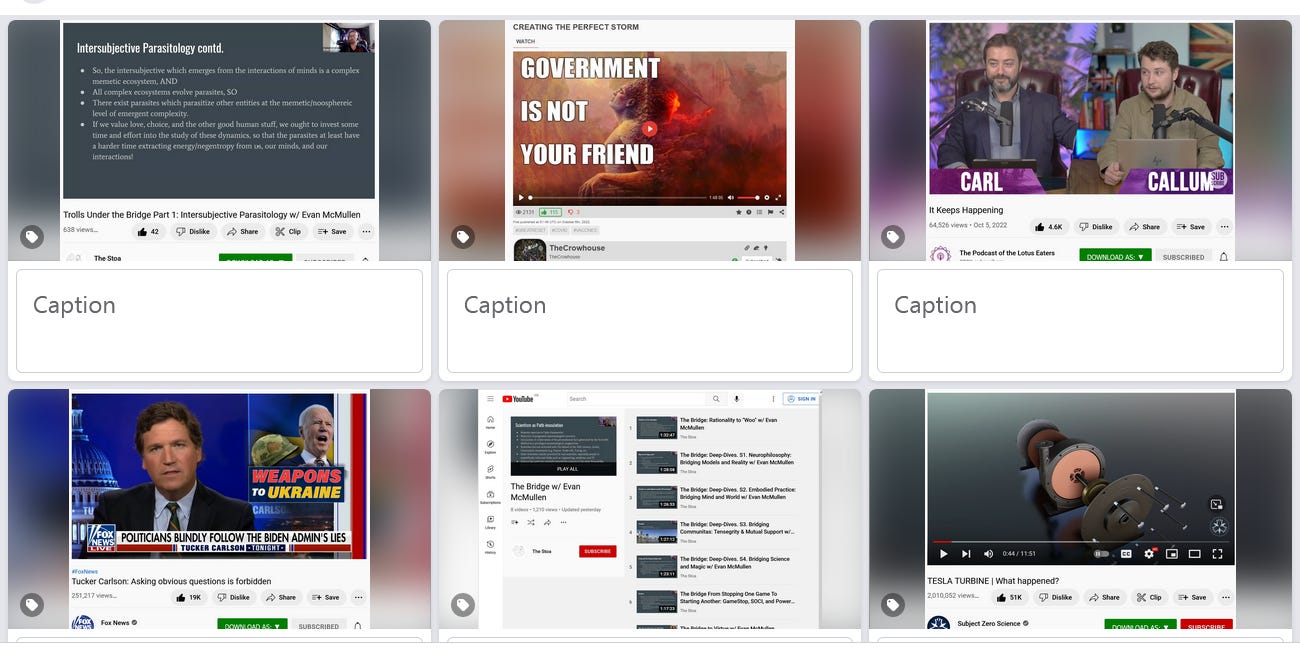
Task: Click 51K like button under TESLA TURBINE
Action: click(x=1009, y=597)
